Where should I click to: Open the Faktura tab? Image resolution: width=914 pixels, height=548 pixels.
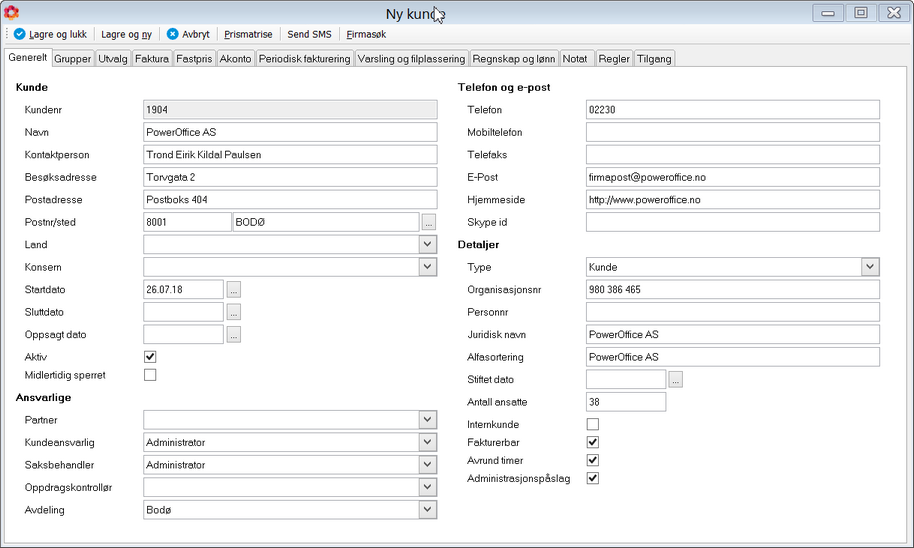pos(152,59)
